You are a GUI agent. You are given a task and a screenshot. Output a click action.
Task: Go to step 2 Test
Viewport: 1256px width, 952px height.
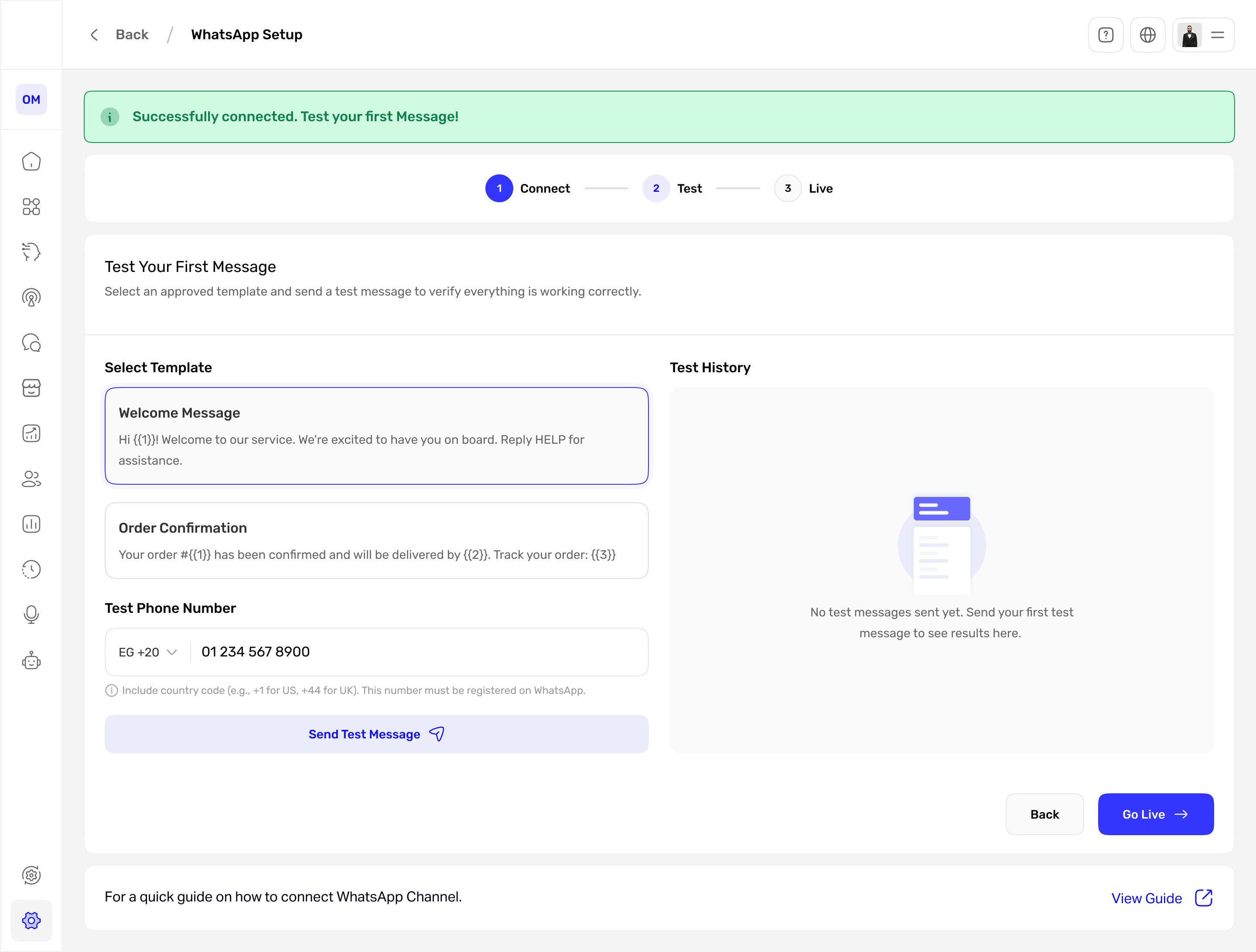[672, 188]
